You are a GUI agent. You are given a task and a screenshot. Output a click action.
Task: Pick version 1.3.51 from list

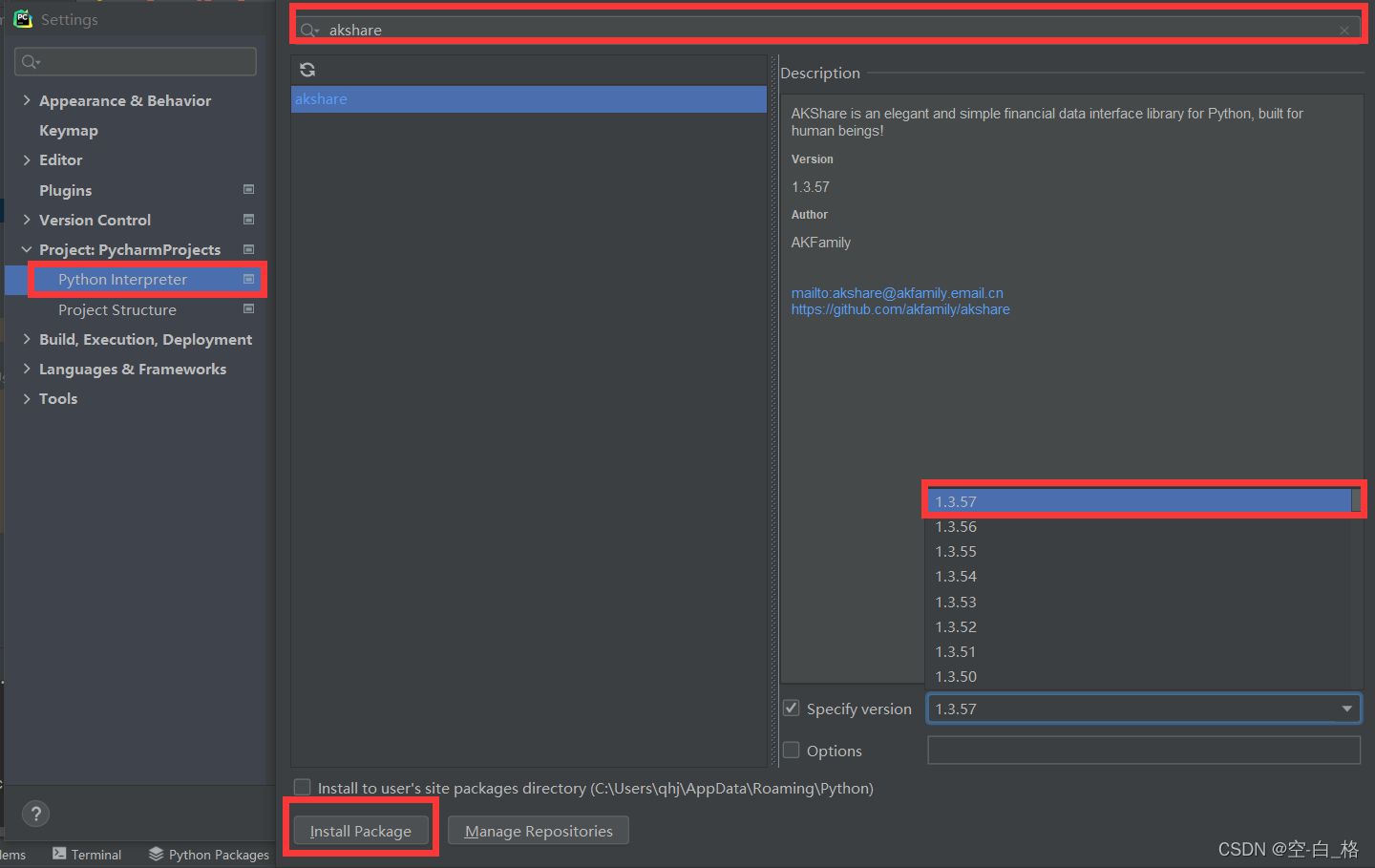(1138, 651)
